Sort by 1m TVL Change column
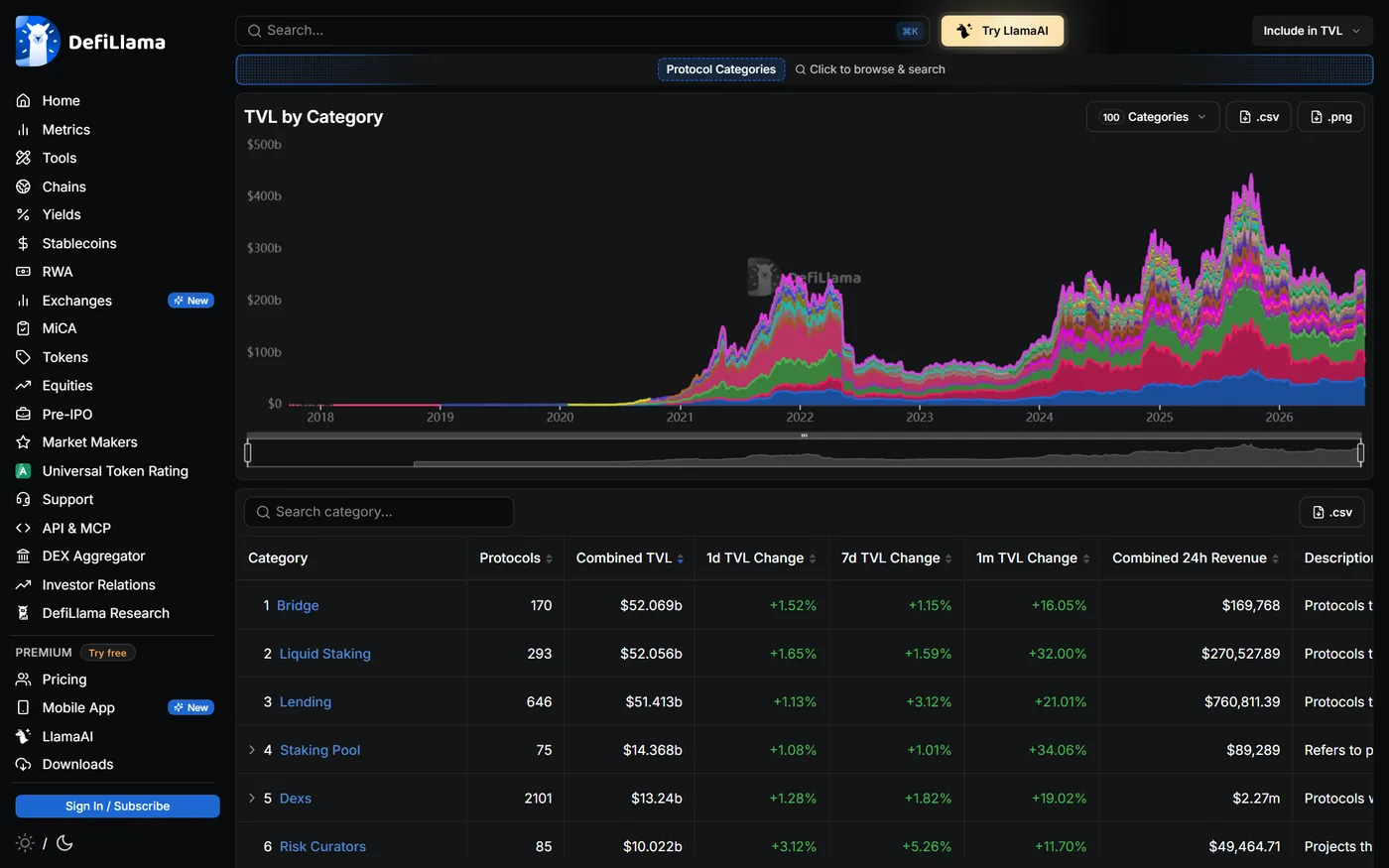This screenshot has width=1389, height=868. [1033, 558]
